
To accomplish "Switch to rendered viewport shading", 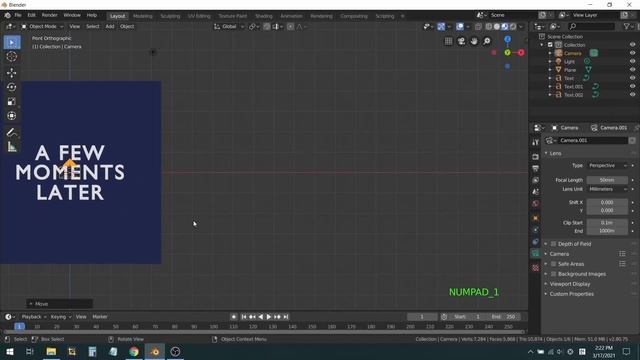I will [513, 27].
